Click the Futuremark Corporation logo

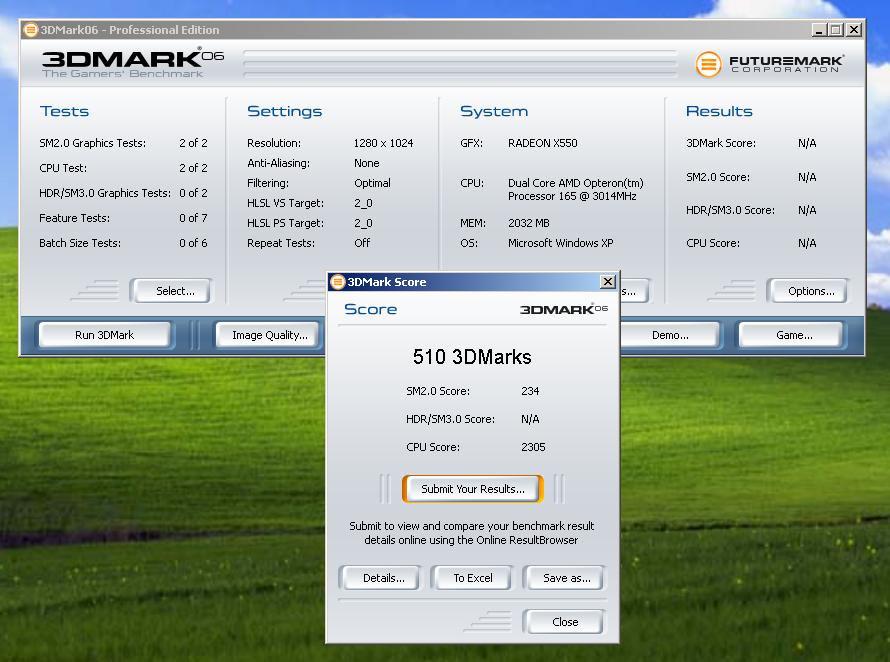(770, 64)
